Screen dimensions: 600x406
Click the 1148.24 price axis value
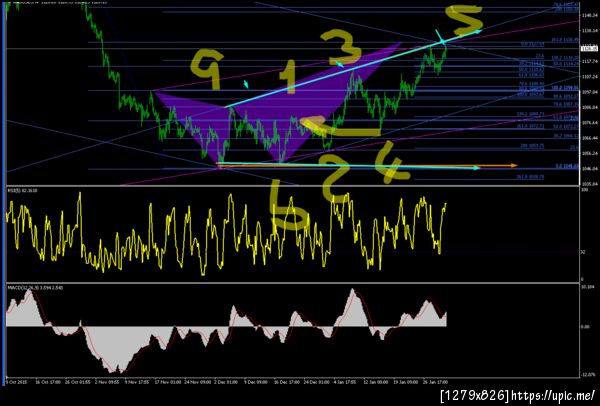click(590, 15)
